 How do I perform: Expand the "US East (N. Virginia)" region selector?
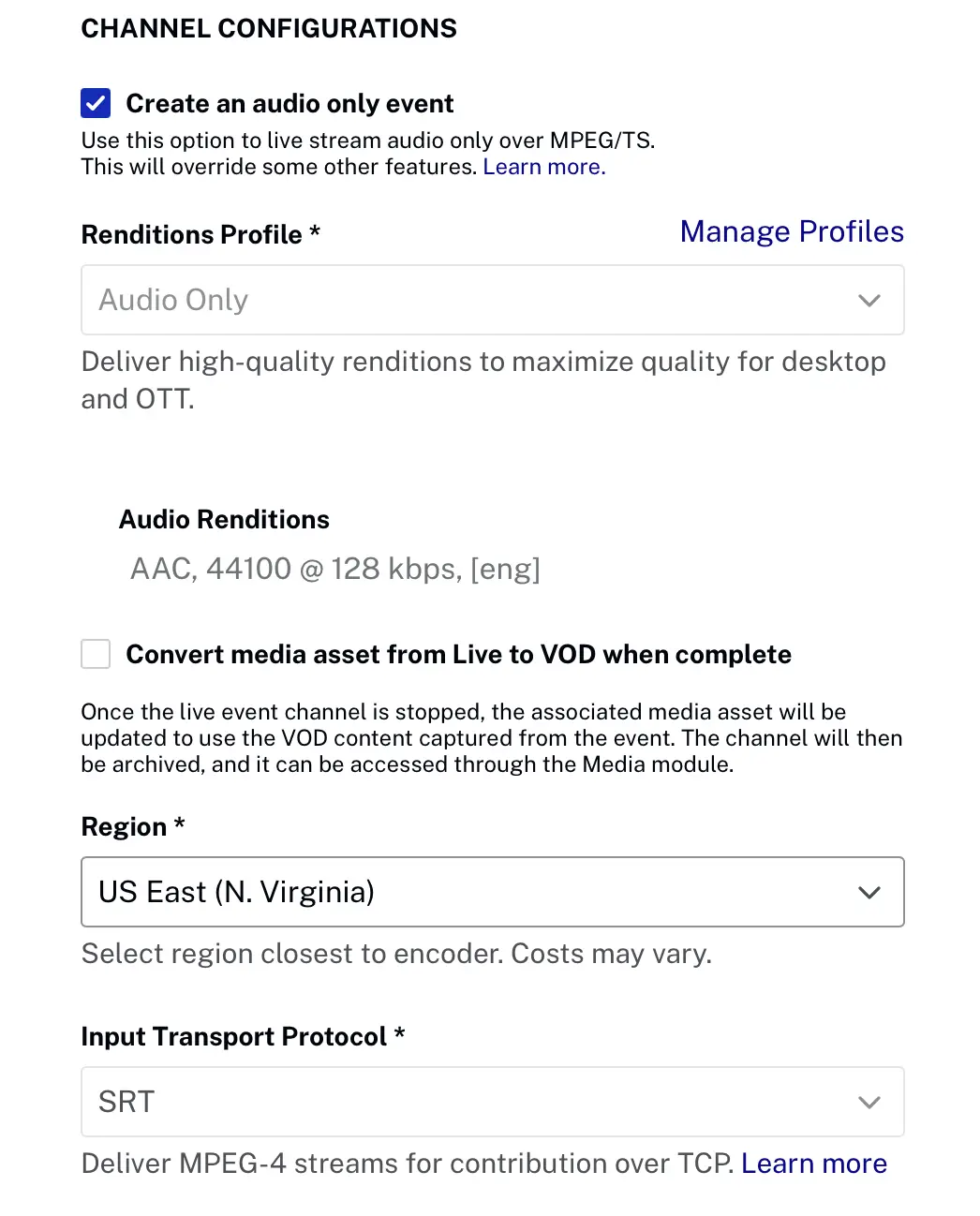pyautogui.click(x=468, y=893)
